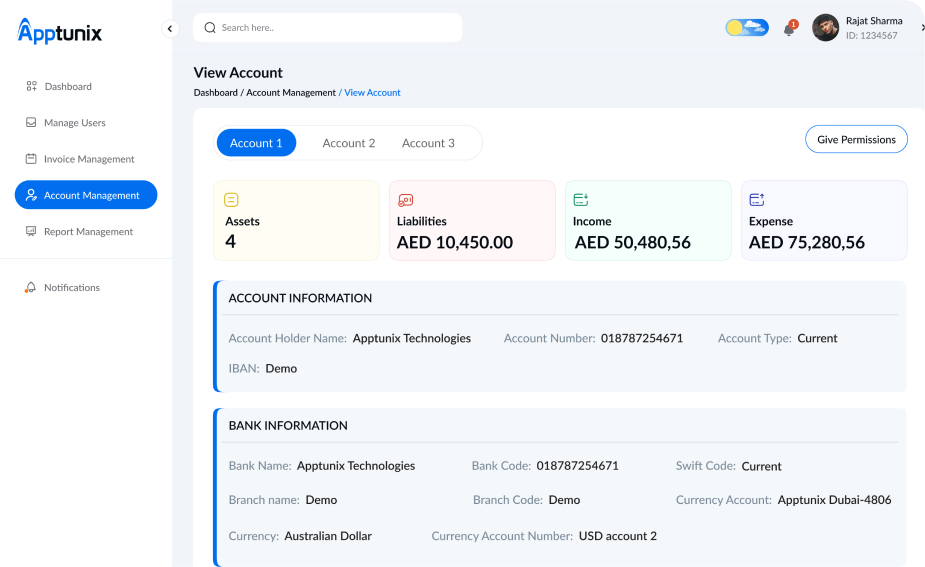This screenshot has width=925, height=567.
Task: Click the Branch name value Demo
Action: [322, 500]
